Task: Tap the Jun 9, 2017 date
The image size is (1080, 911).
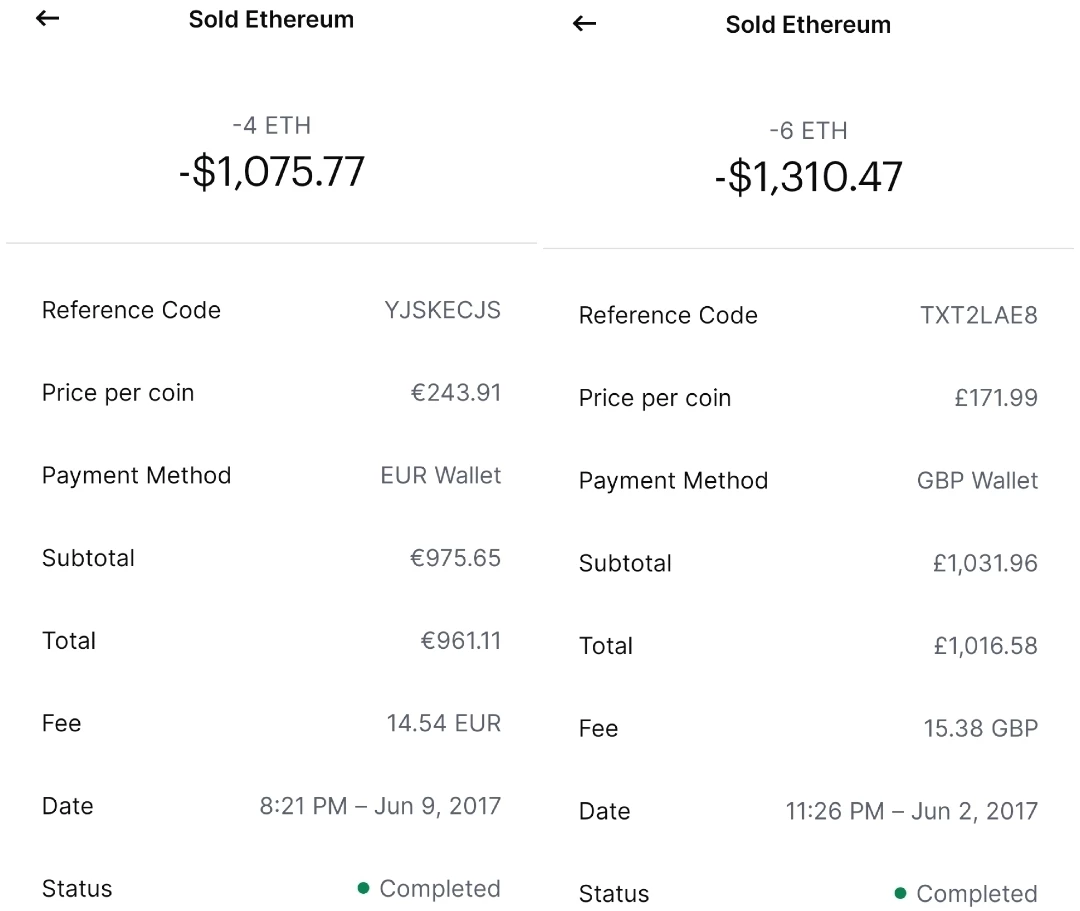Action: click(x=437, y=806)
